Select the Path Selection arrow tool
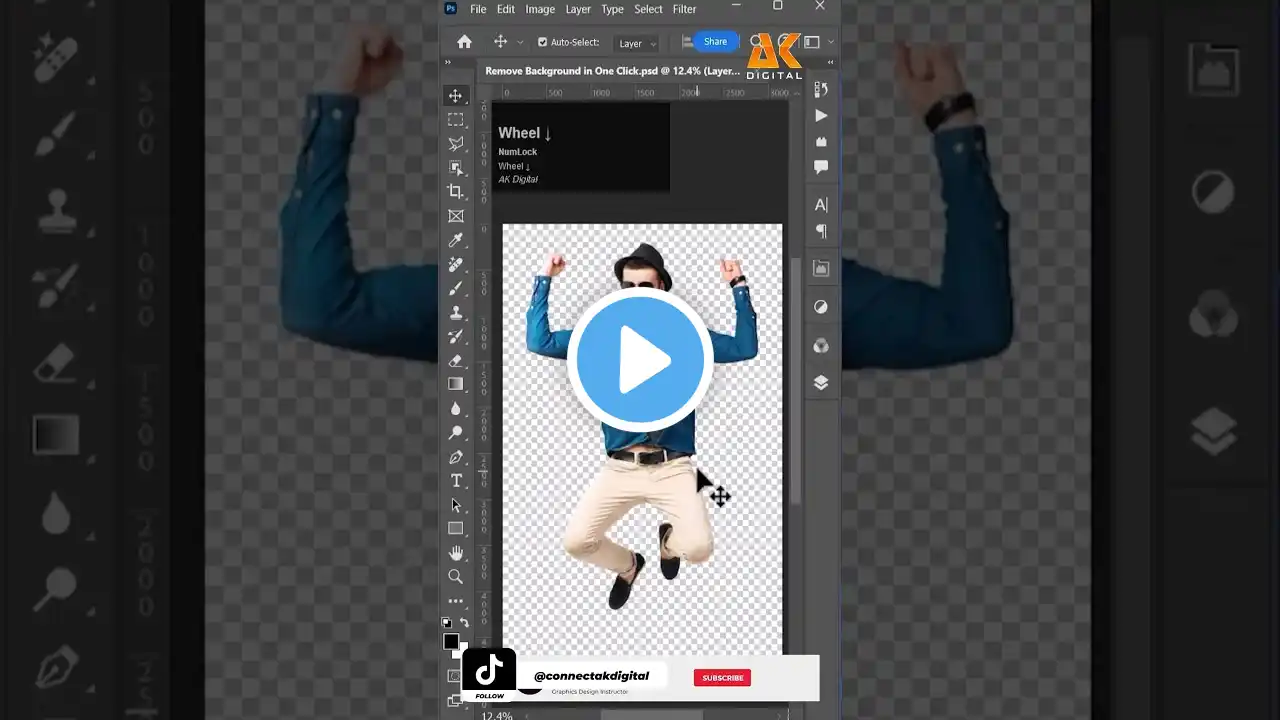 coord(455,505)
